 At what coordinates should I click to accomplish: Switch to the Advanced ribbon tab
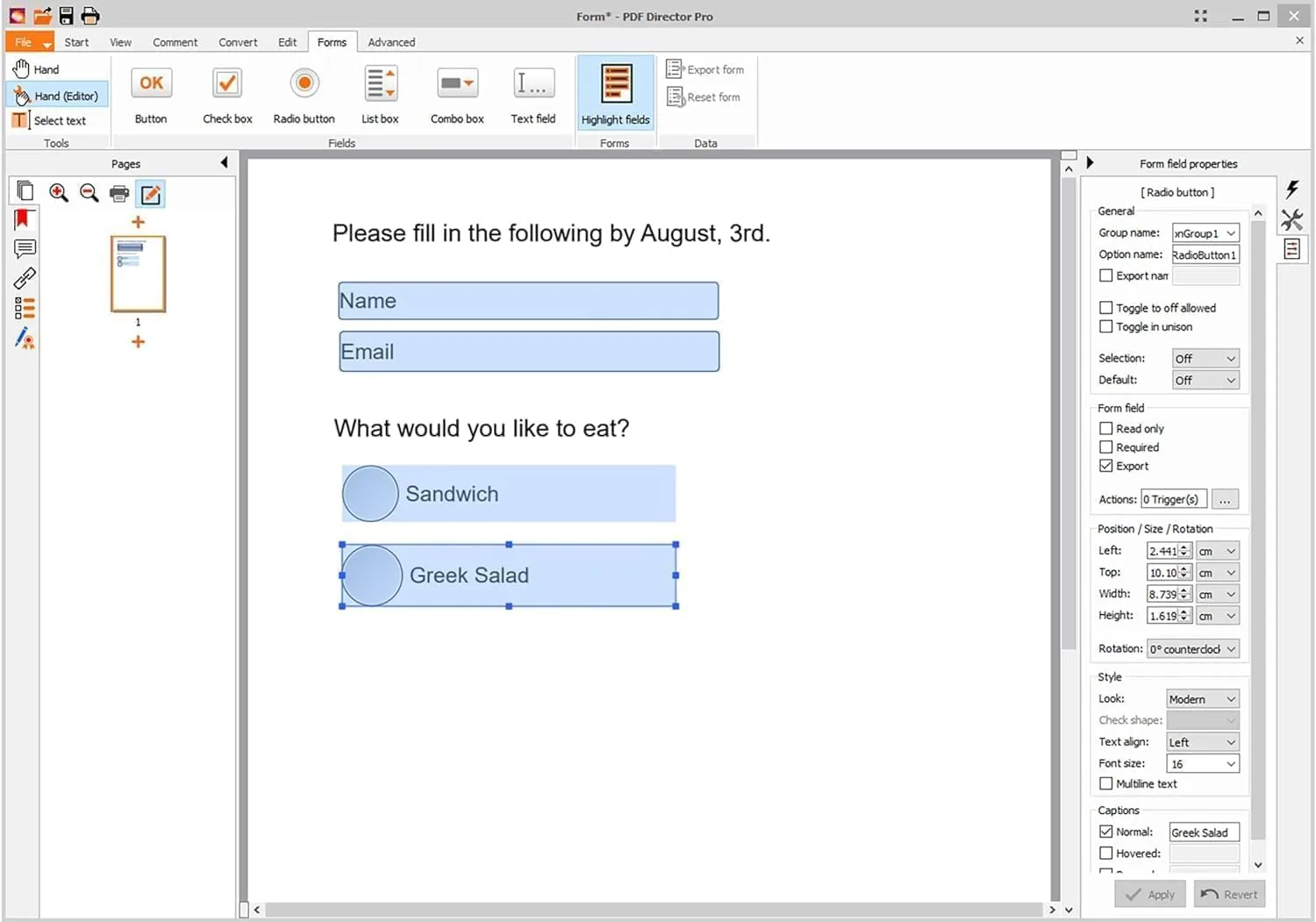pyautogui.click(x=391, y=41)
